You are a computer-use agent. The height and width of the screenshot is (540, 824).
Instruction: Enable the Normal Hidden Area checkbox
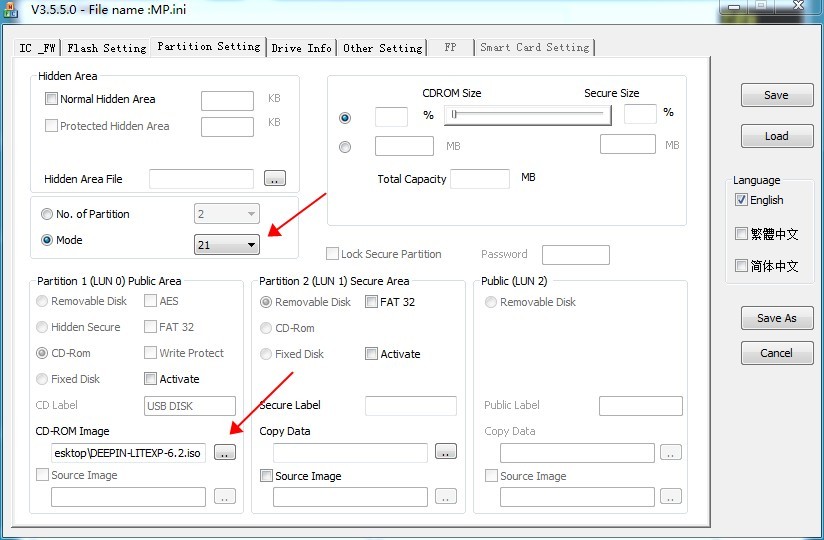(x=52, y=99)
